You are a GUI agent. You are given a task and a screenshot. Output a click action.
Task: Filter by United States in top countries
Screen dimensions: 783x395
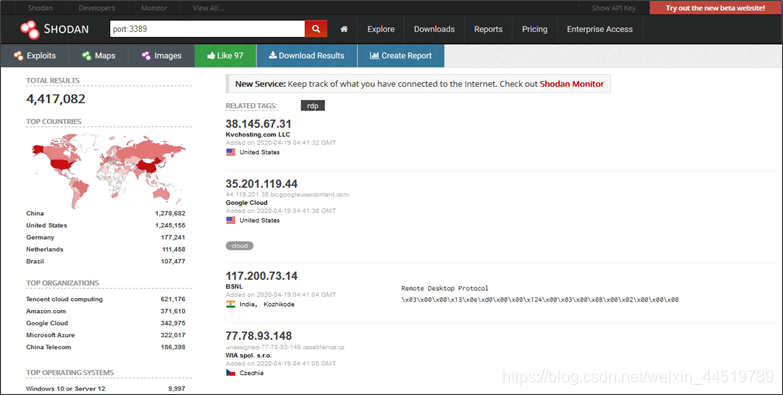tap(46, 225)
